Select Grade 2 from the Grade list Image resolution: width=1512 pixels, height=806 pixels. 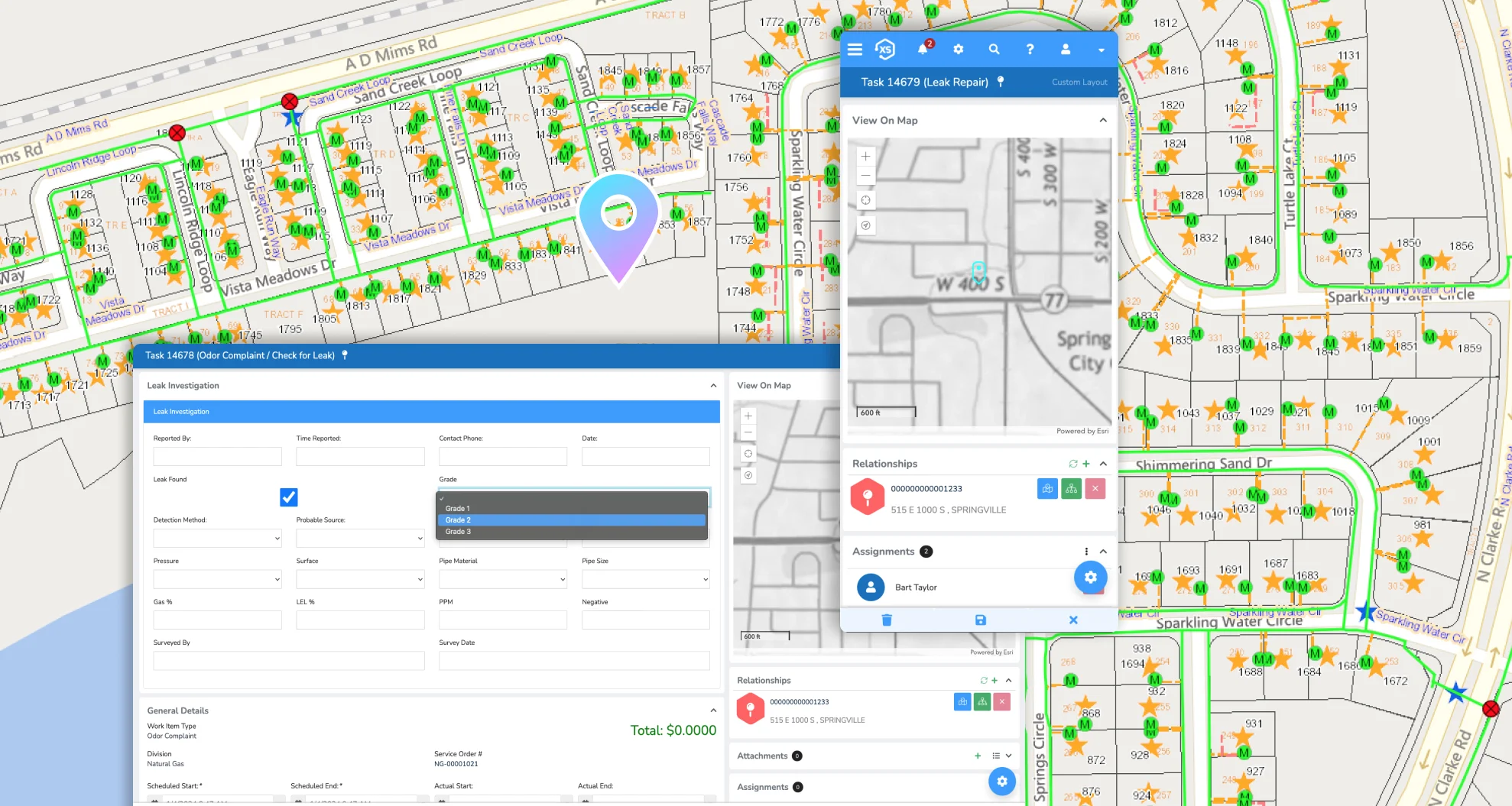tap(571, 520)
